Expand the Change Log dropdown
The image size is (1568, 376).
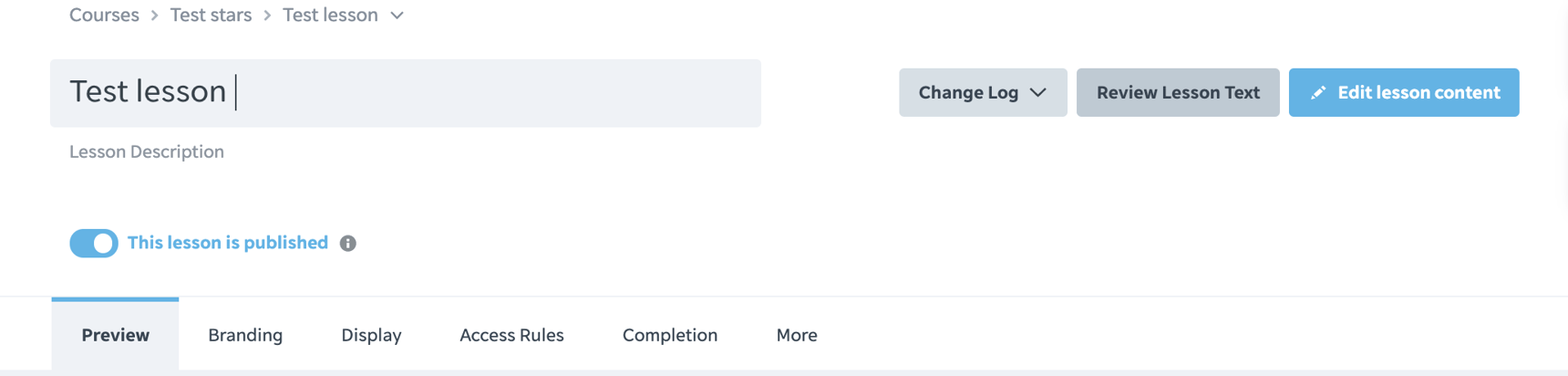pyautogui.click(x=983, y=92)
